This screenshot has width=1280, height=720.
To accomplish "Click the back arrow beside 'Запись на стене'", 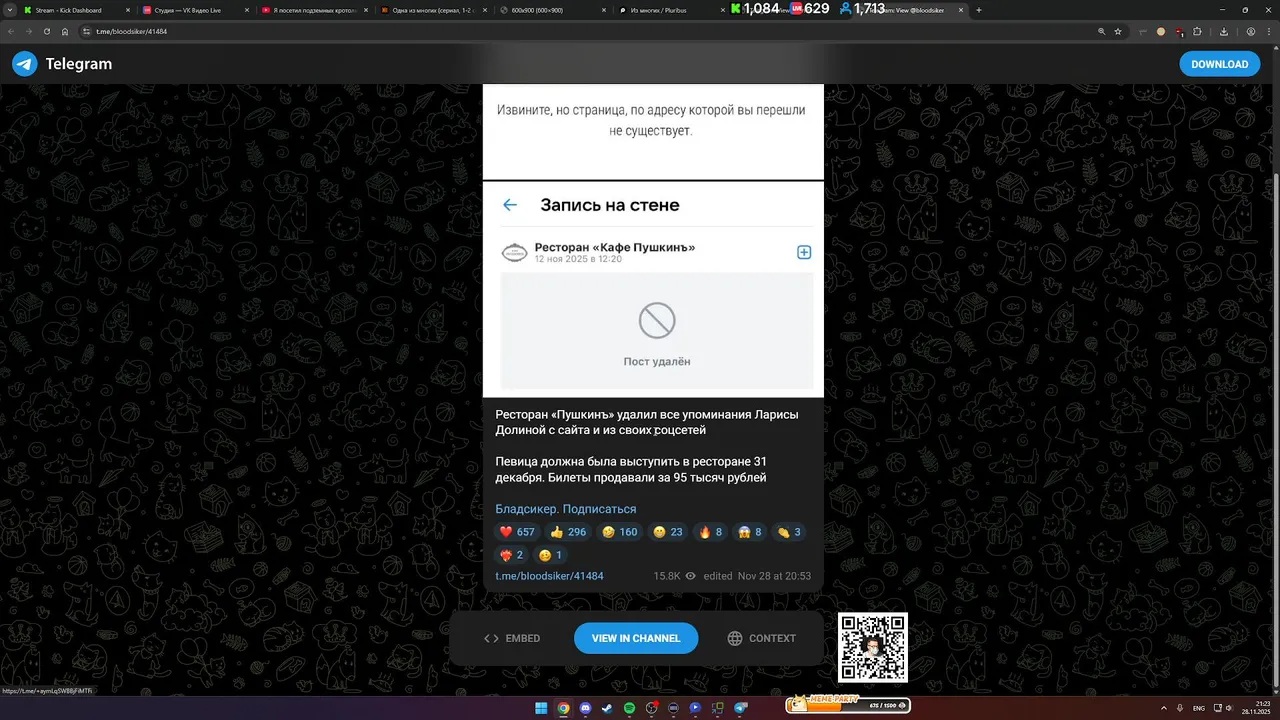I will (x=510, y=205).
